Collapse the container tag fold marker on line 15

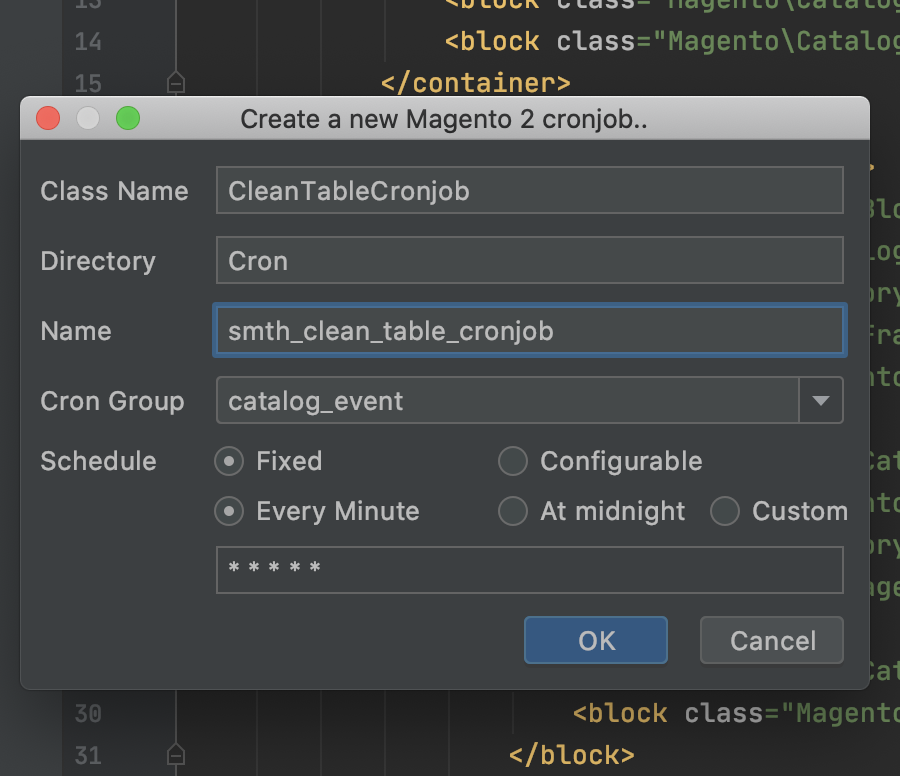176,82
